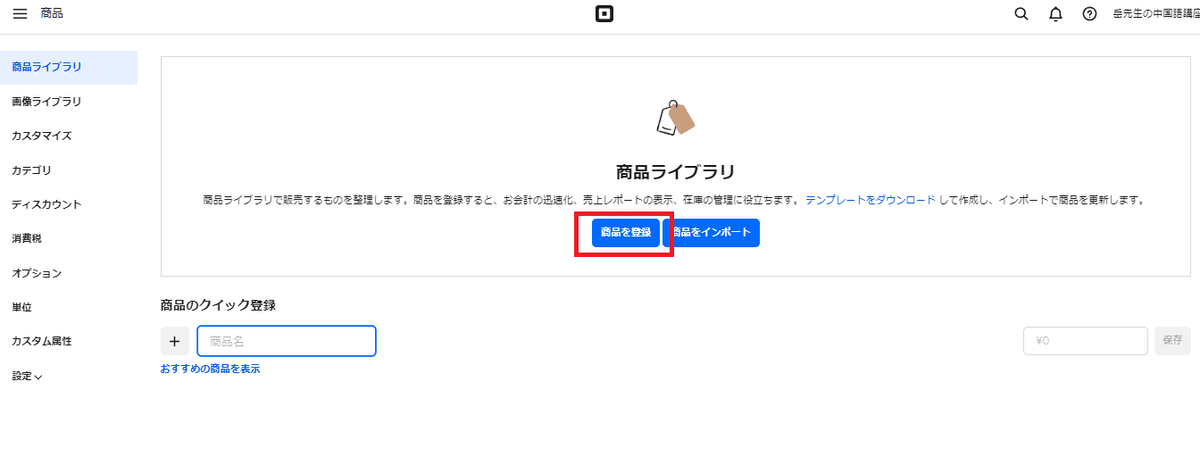Open the account name menu at top right
The image size is (1200, 456).
coord(1155,14)
